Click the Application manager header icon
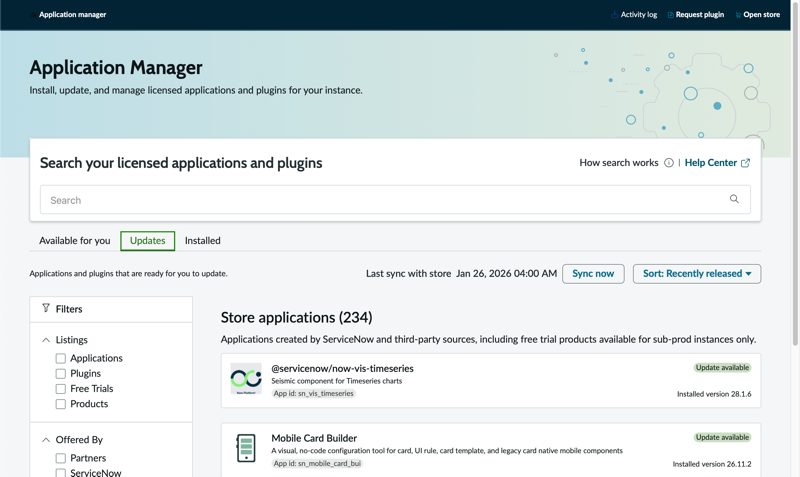This screenshot has height=477, width=800. tap(33, 15)
